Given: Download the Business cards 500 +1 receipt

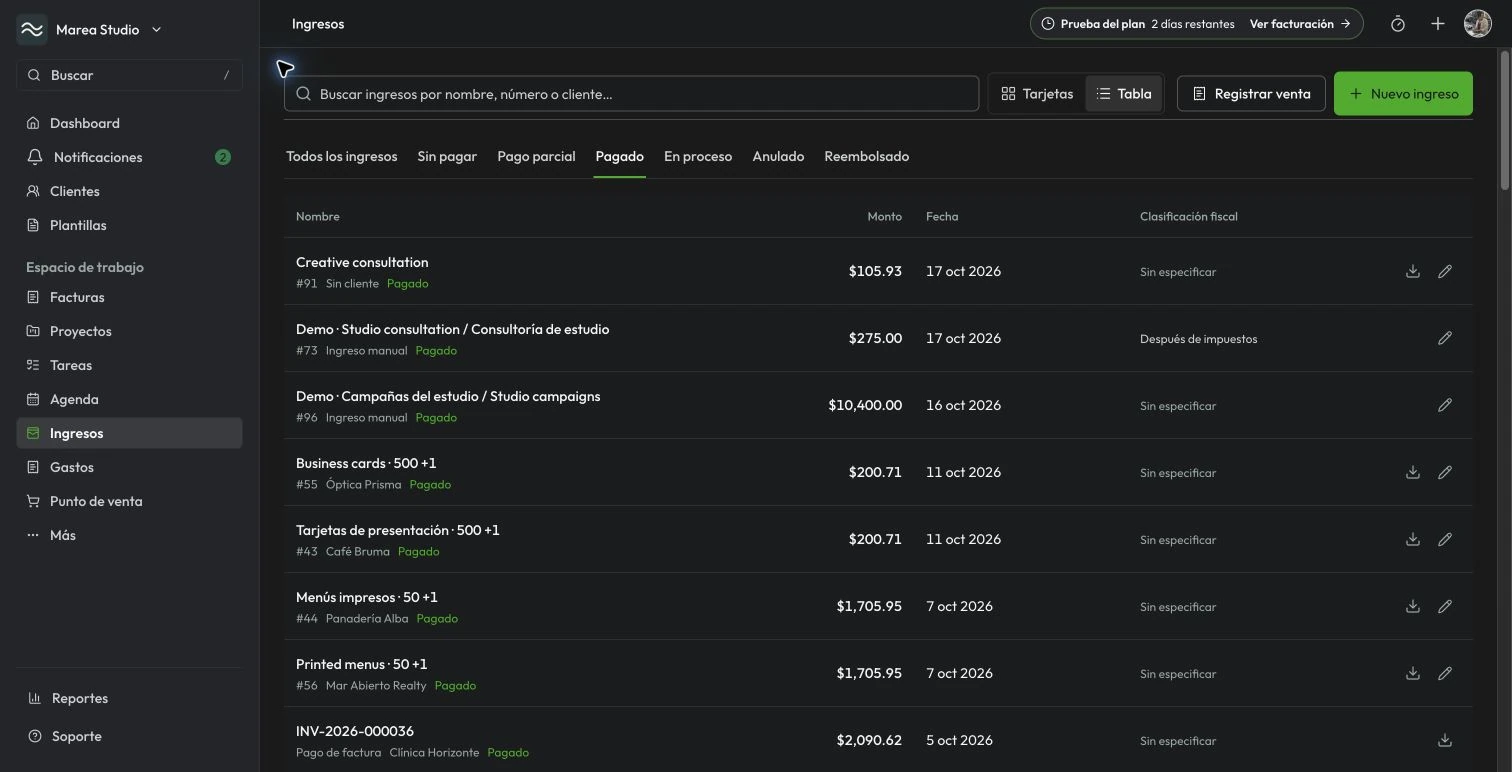Looking at the screenshot, I should (1413, 472).
